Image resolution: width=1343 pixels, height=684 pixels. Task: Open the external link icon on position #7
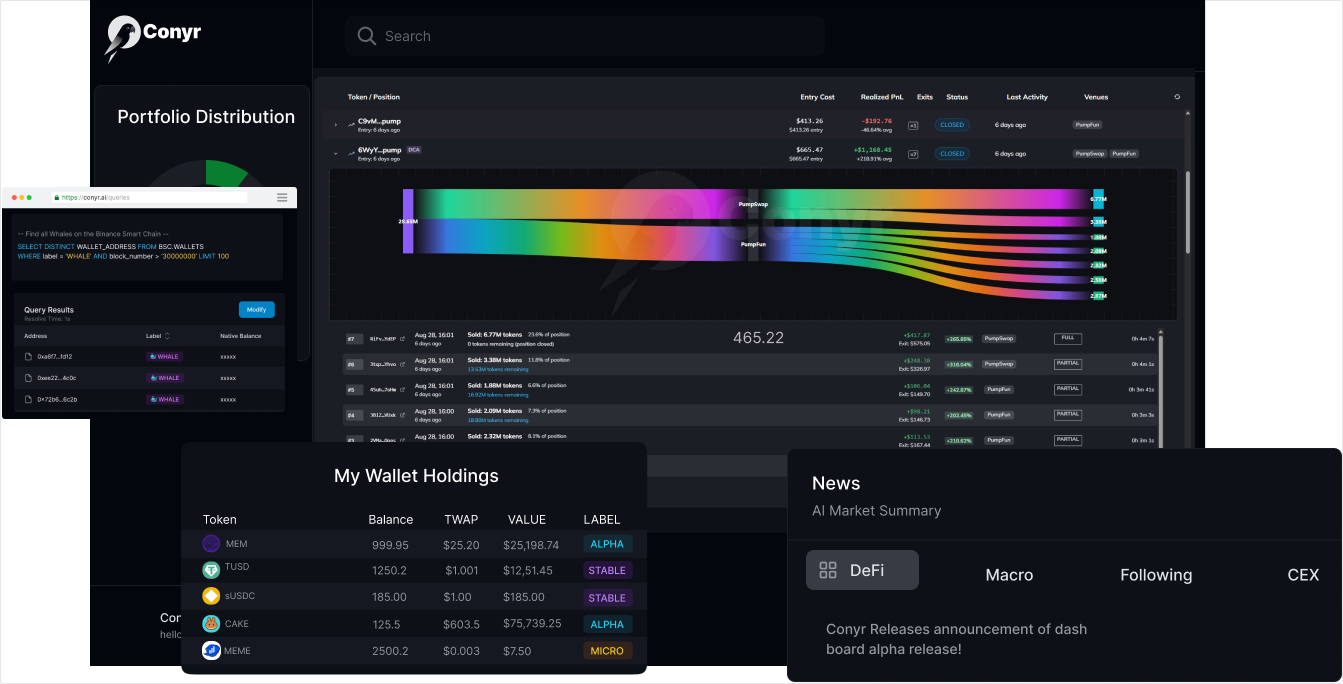(402, 338)
